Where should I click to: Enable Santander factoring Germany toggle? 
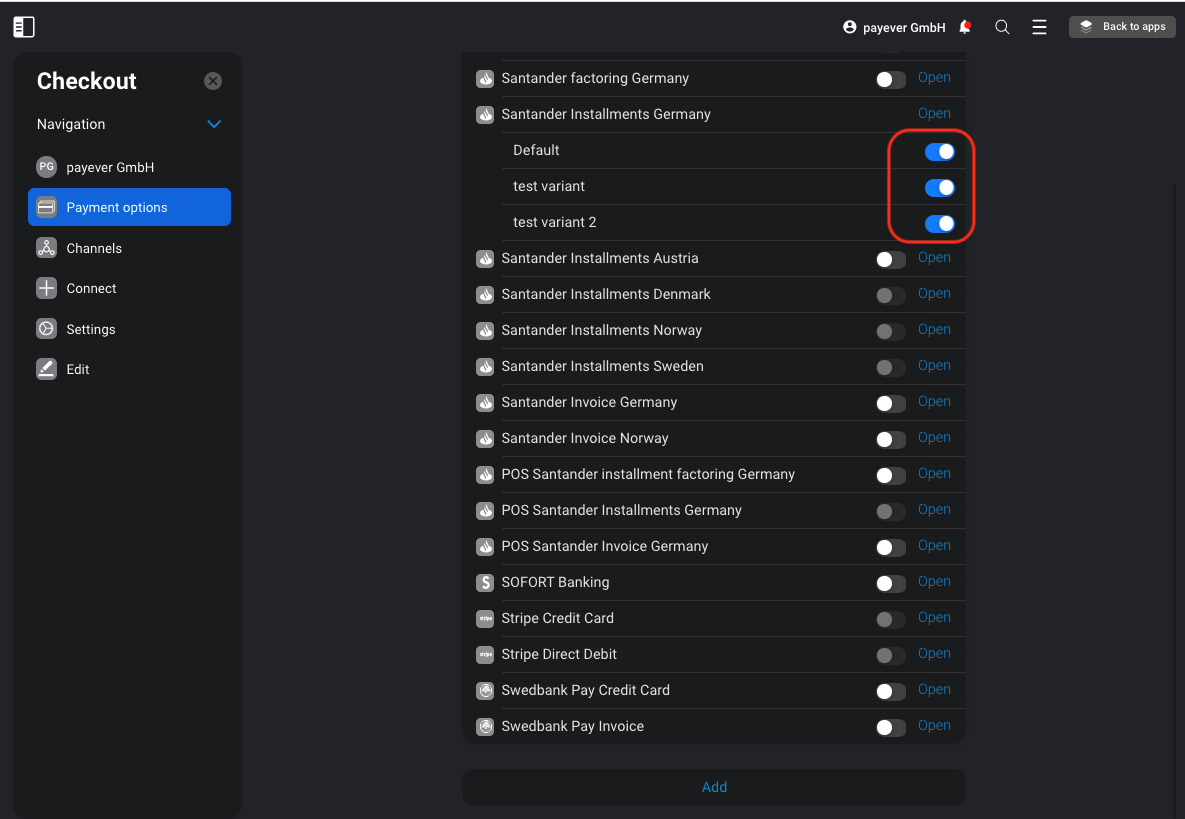pos(891,79)
